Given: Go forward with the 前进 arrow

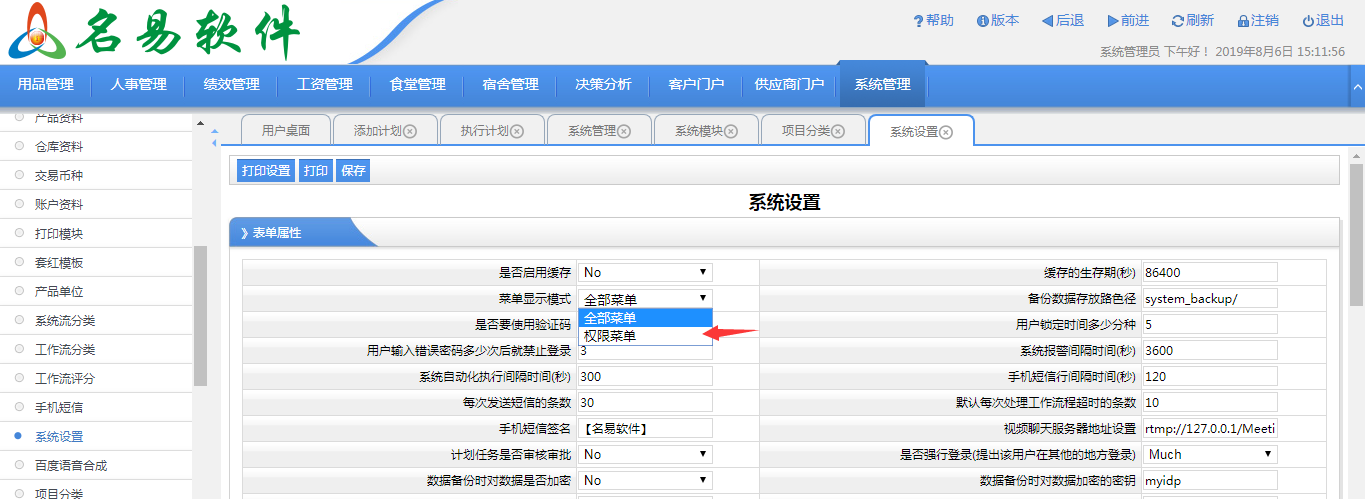Looking at the screenshot, I should point(1113,21).
